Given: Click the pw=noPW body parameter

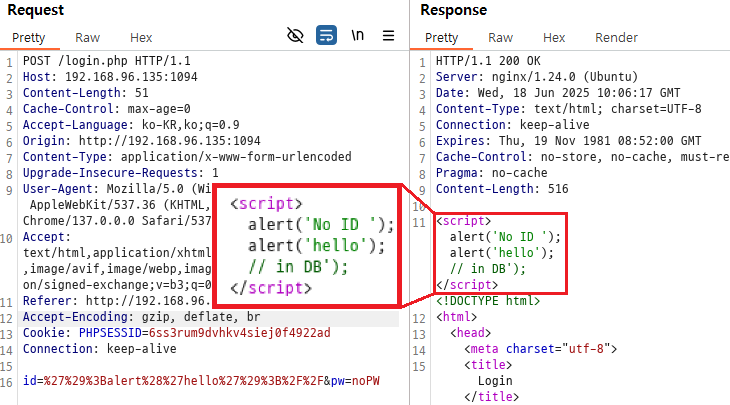Looking at the screenshot, I should pyautogui.click(x=355, y=381).
